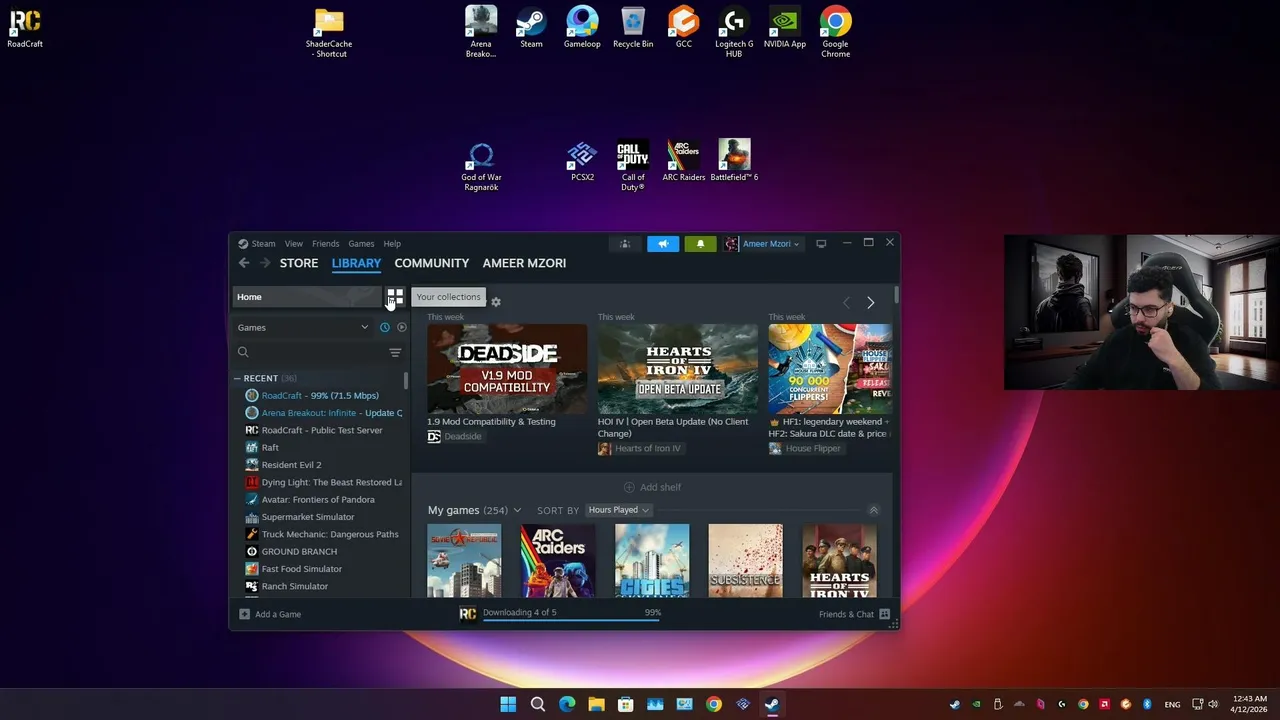Screen dimensions: 1280x720
Task: Open Windows Start button on taskbar
Action: point(508,704)
